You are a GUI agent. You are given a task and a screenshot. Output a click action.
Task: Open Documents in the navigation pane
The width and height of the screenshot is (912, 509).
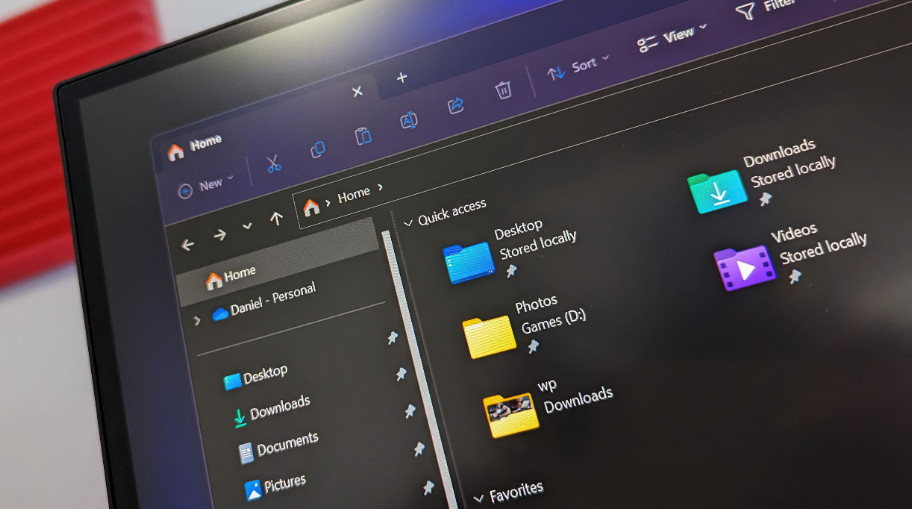(x=287, y=443)
